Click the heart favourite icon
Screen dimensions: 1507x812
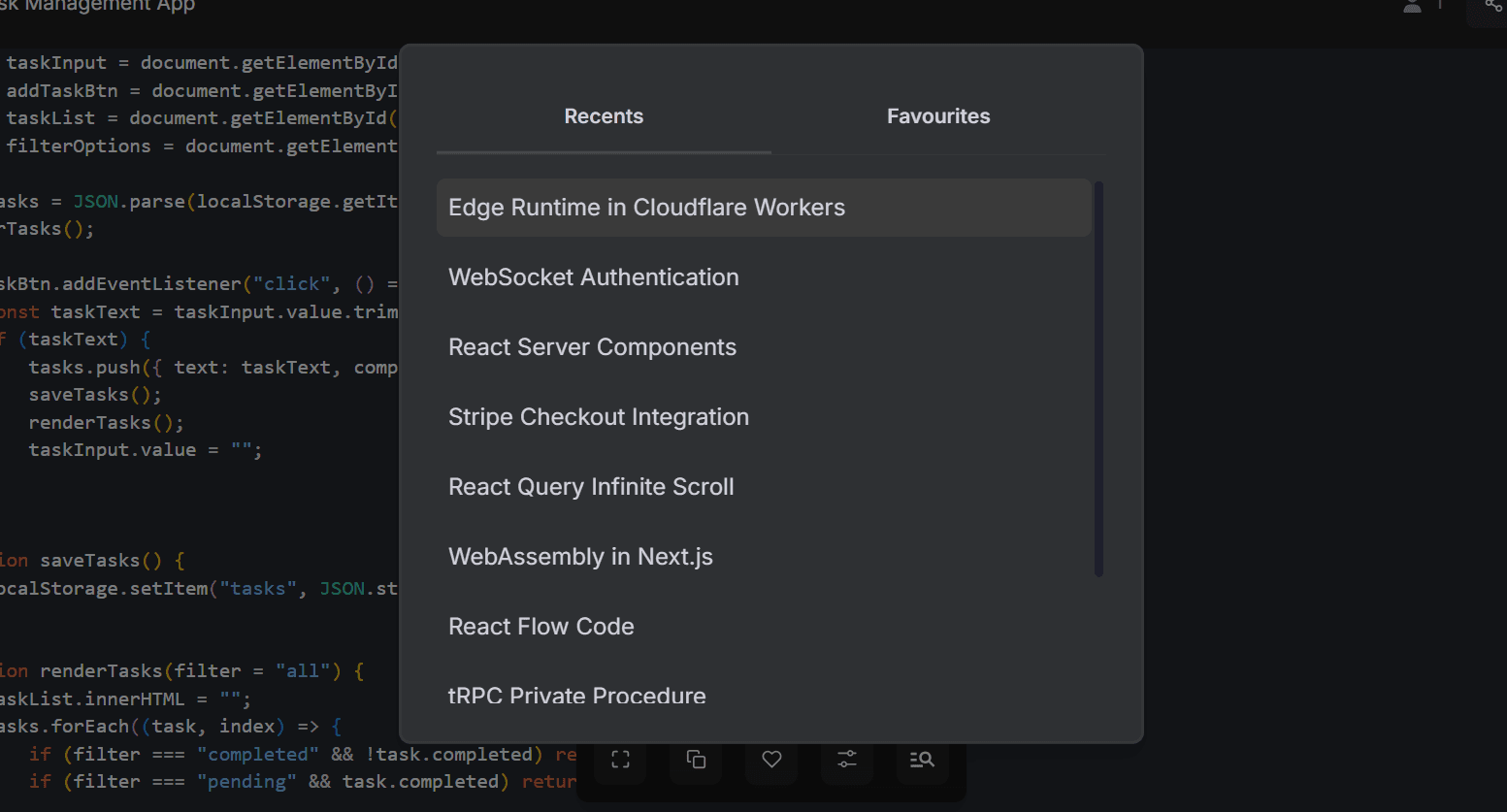771,760
